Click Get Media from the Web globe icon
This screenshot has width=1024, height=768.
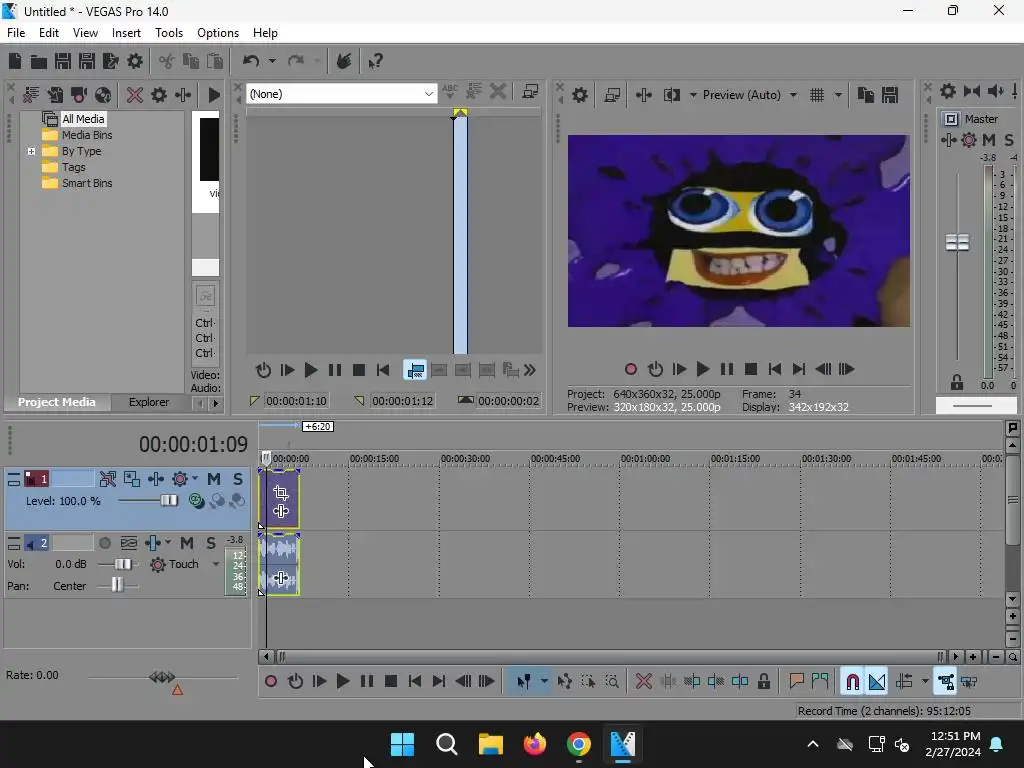[103, 95]
